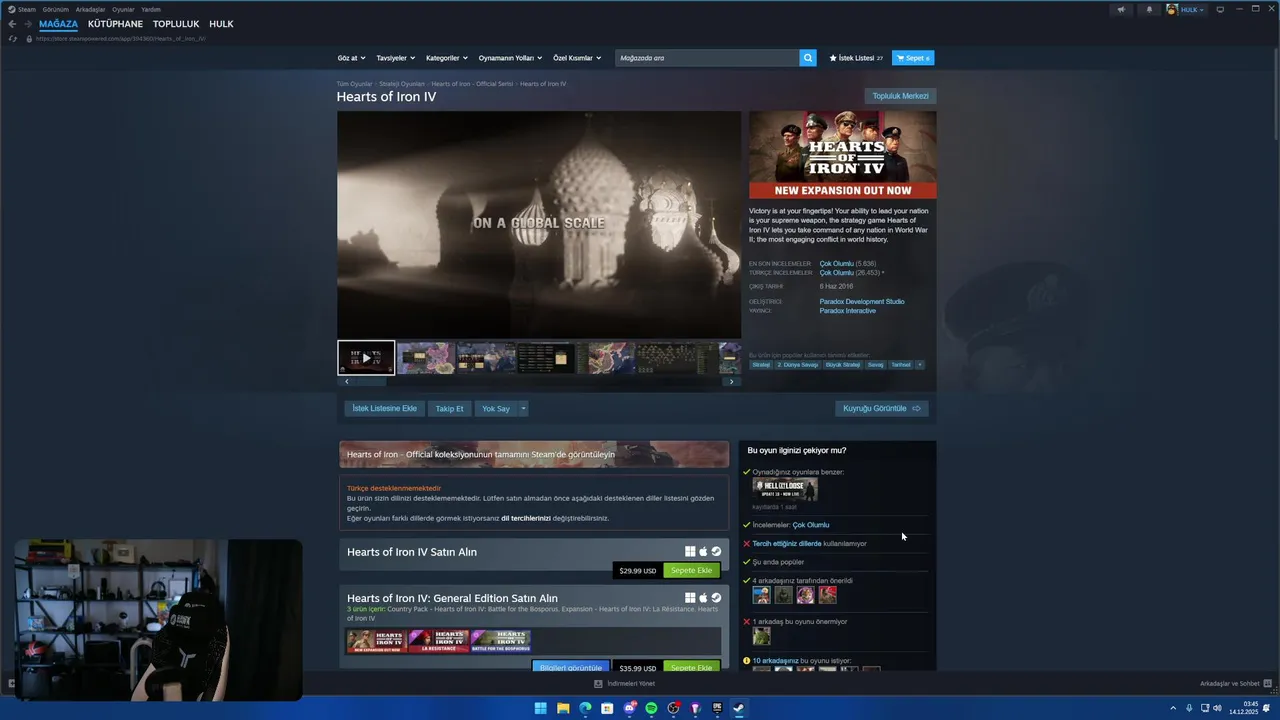Show hidden system tray icons chevron
This screenshot has height=720, width=1280.
[x=1173, y=708]
